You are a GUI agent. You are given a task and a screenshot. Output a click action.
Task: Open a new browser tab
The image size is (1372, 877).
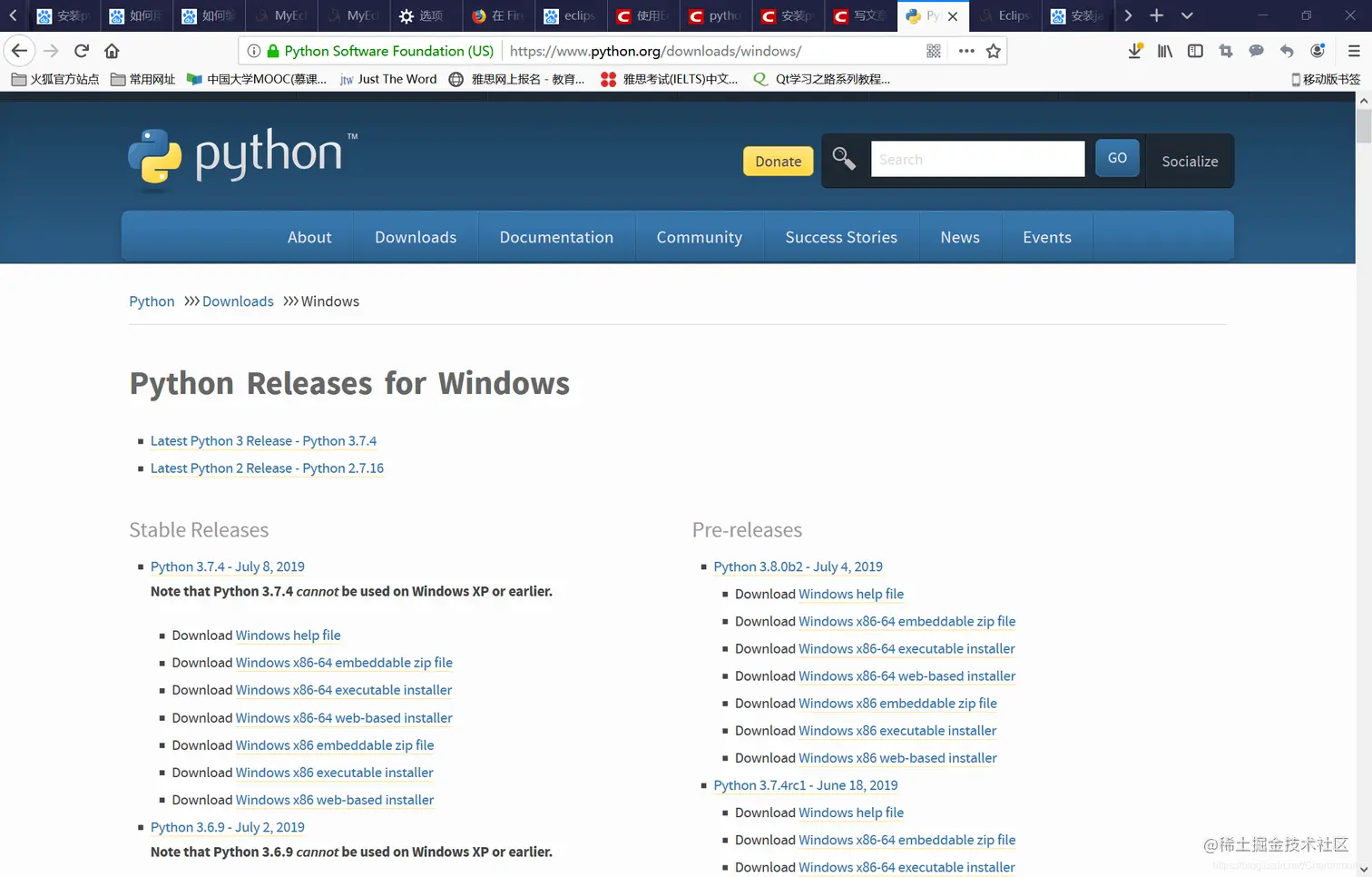1156,15
